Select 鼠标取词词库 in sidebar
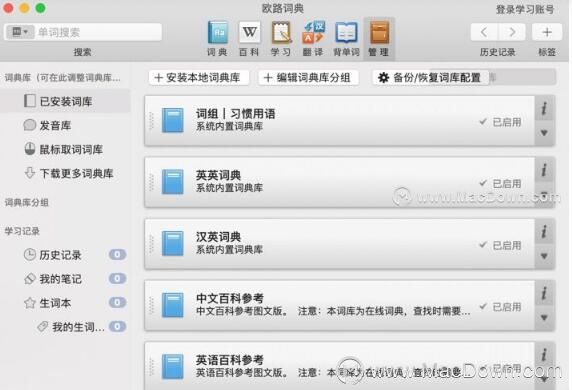572x390 pixels. [64, 149]
